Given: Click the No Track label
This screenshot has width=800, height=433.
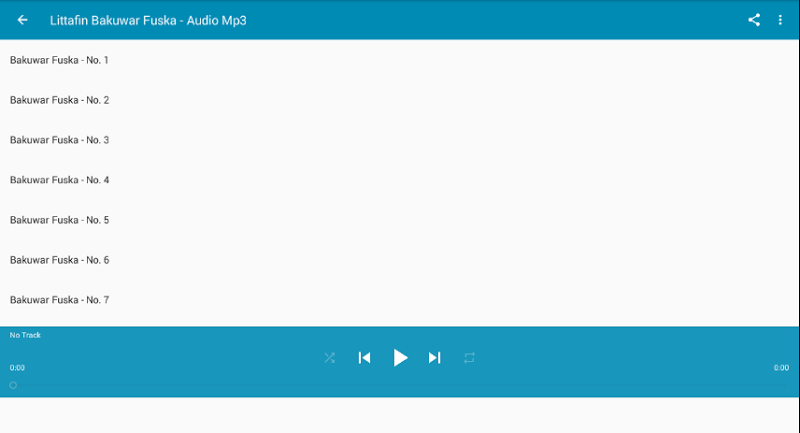Looking at the screenshot, I should [x=25, y=335].
